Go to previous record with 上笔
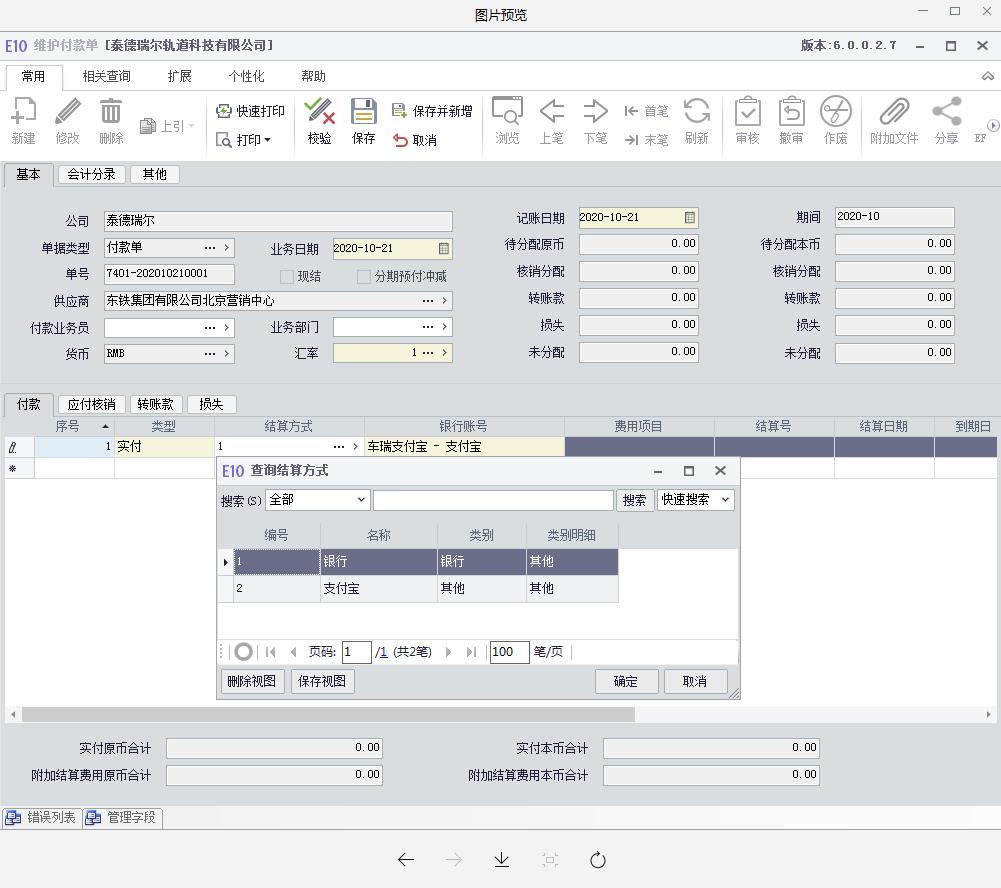Viewport: 1001px width, 888px height. tap(552, 111)
